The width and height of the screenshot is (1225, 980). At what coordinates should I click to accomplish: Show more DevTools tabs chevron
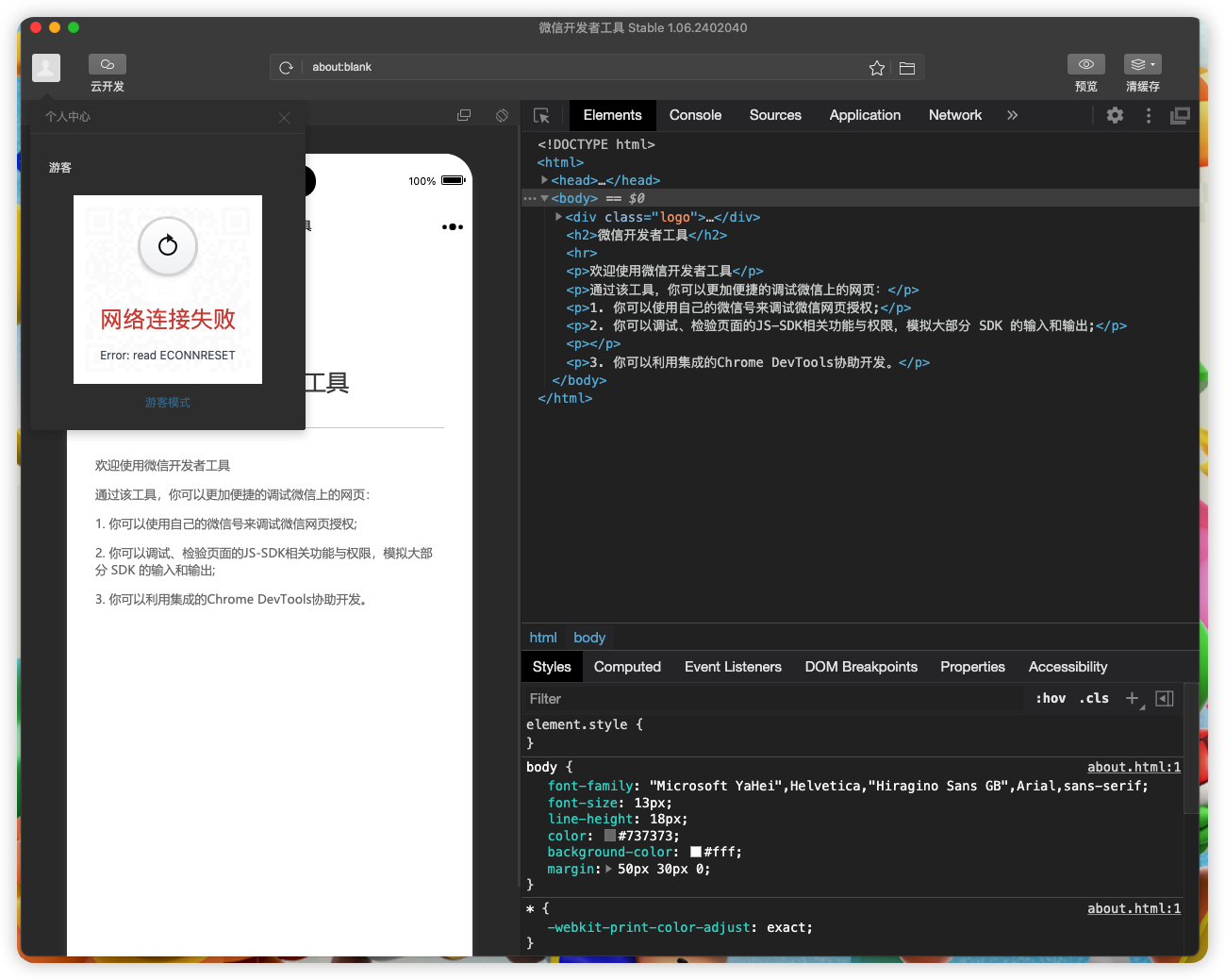click(1012, 115)
